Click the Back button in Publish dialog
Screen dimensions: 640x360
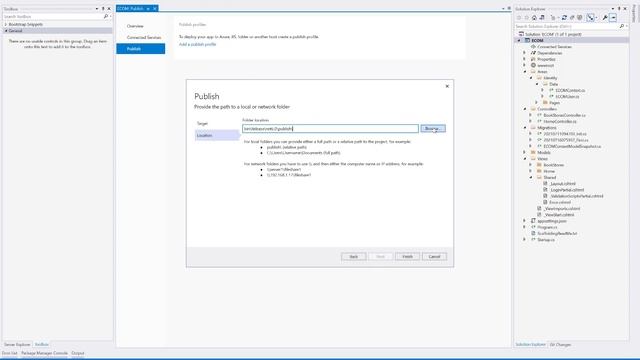click(x=353, y=256)
